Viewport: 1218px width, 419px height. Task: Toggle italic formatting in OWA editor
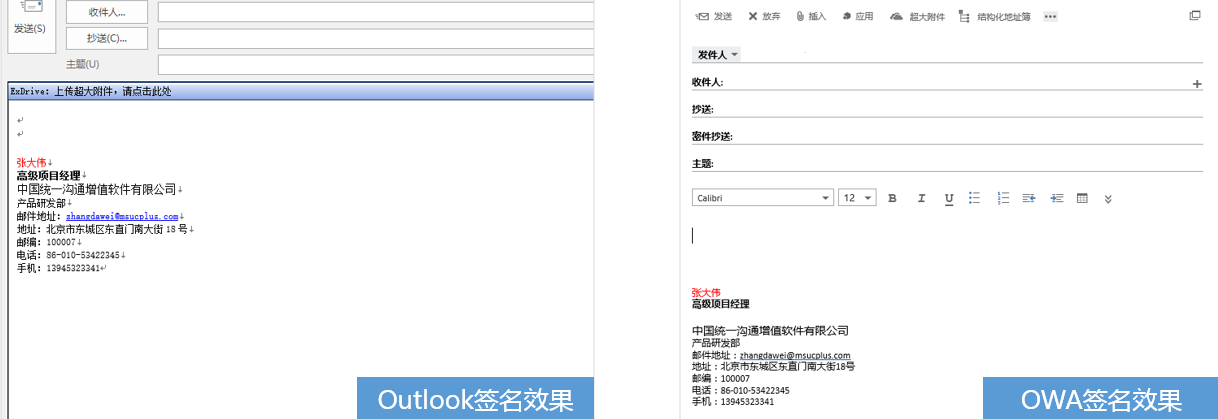pos(921,198)
